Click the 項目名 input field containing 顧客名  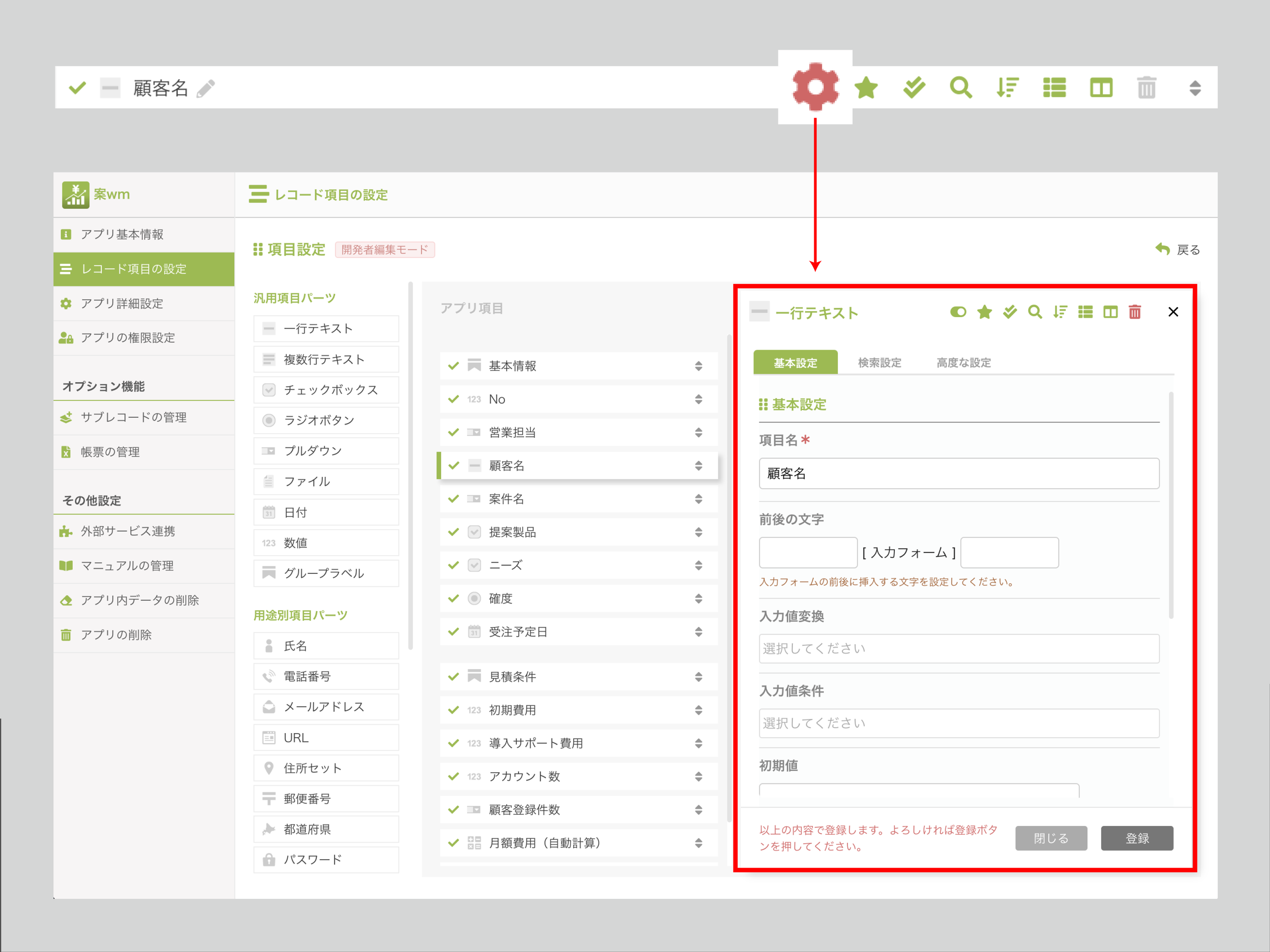pyautogui.click(x=959, y=473)
